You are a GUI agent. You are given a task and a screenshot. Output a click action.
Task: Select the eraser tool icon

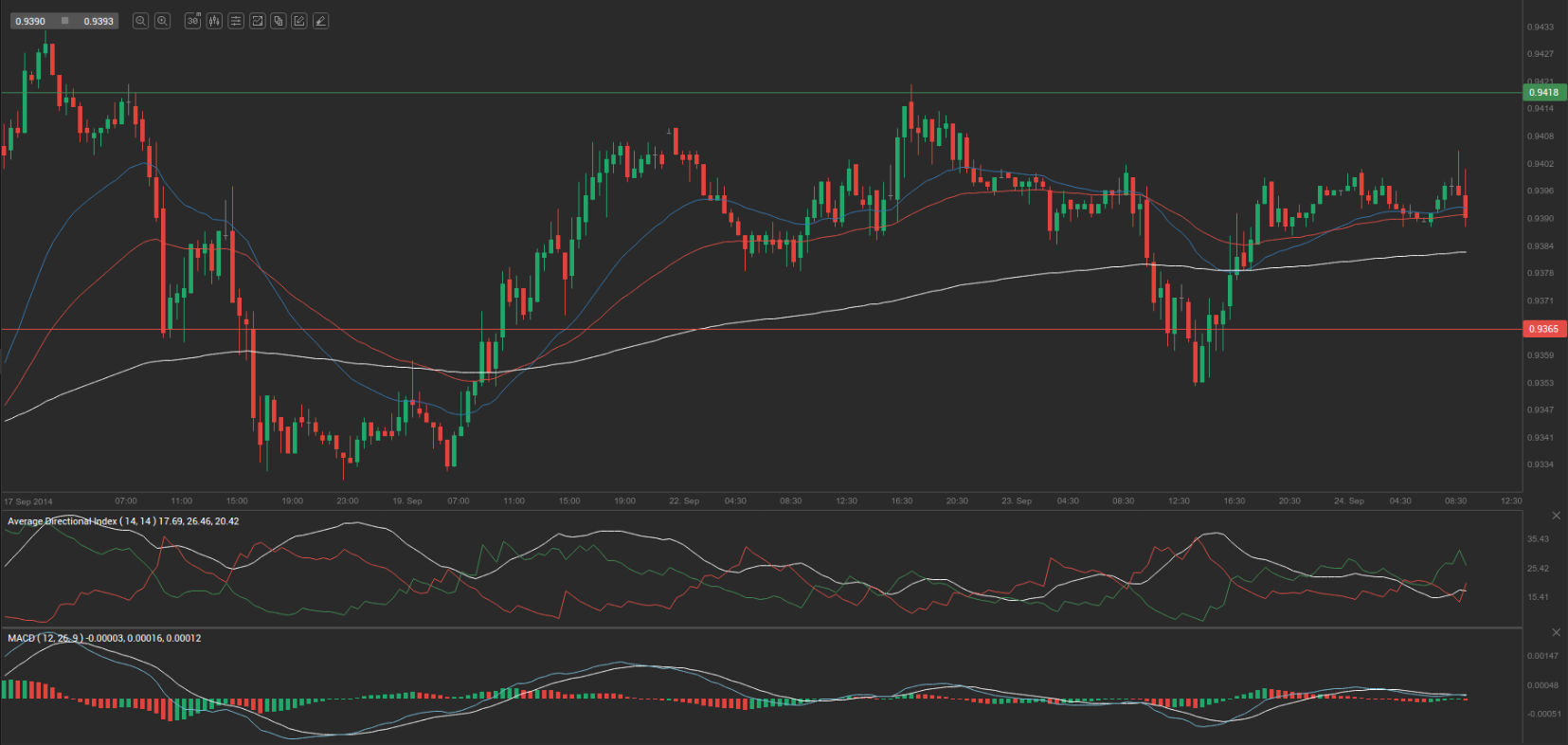[321, 21]
